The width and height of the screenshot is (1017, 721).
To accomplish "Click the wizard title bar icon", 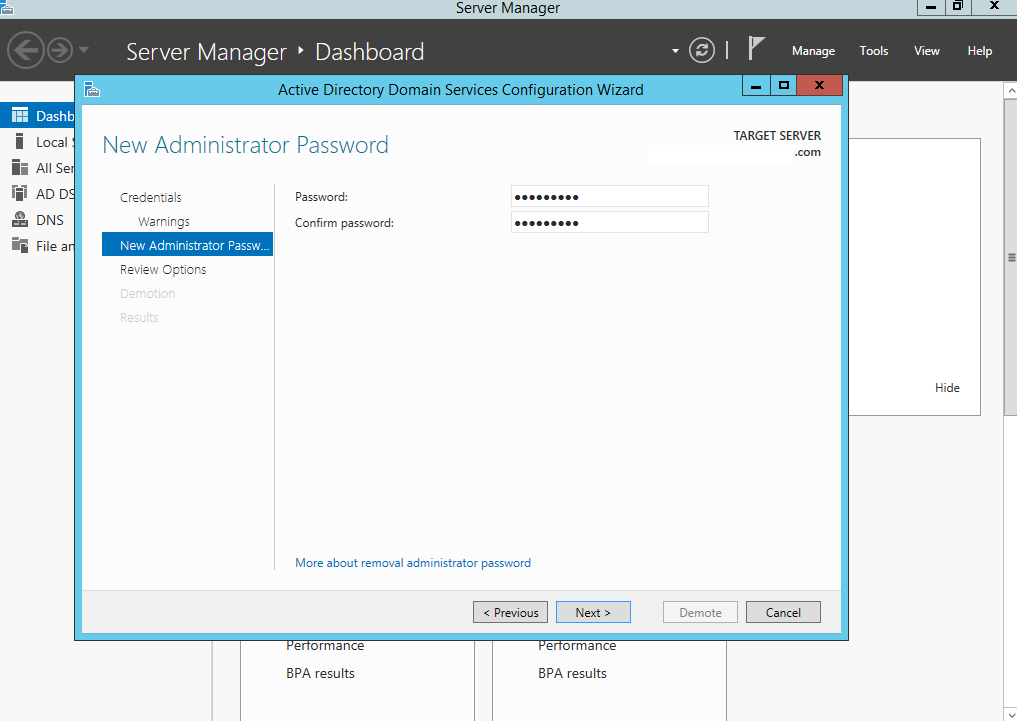I will point(92,89).
